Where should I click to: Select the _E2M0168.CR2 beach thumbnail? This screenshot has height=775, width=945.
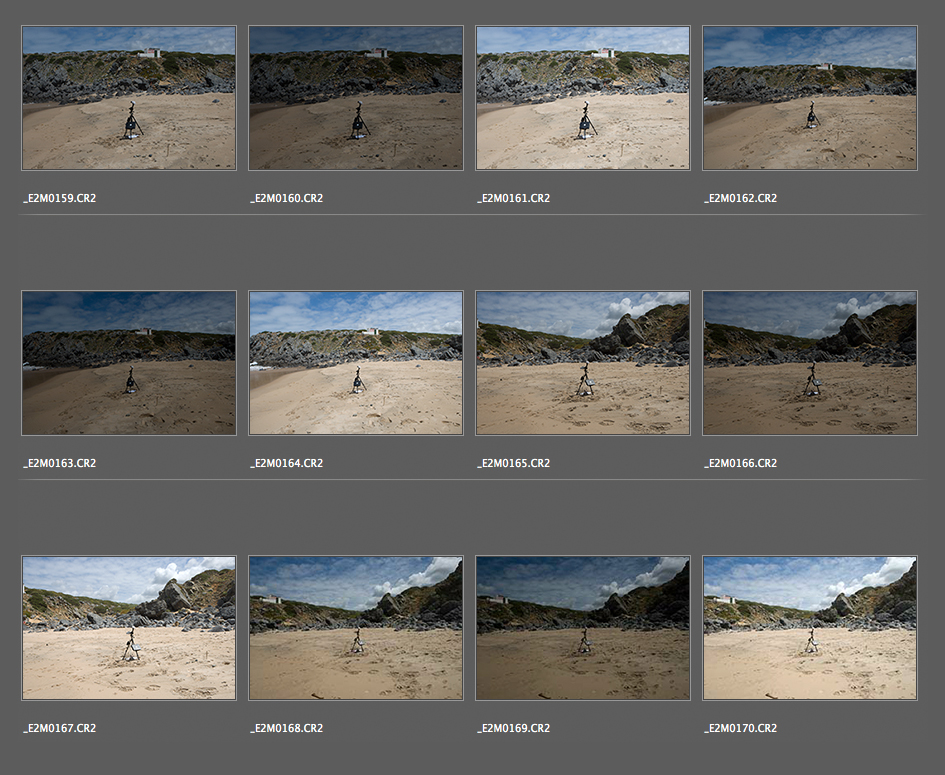356,628
